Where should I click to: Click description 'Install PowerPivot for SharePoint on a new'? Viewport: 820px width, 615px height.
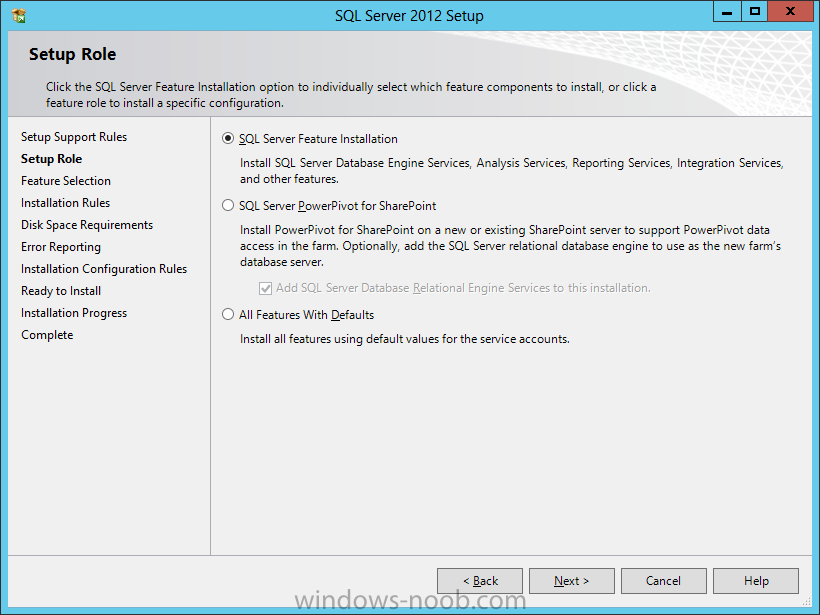510,246
